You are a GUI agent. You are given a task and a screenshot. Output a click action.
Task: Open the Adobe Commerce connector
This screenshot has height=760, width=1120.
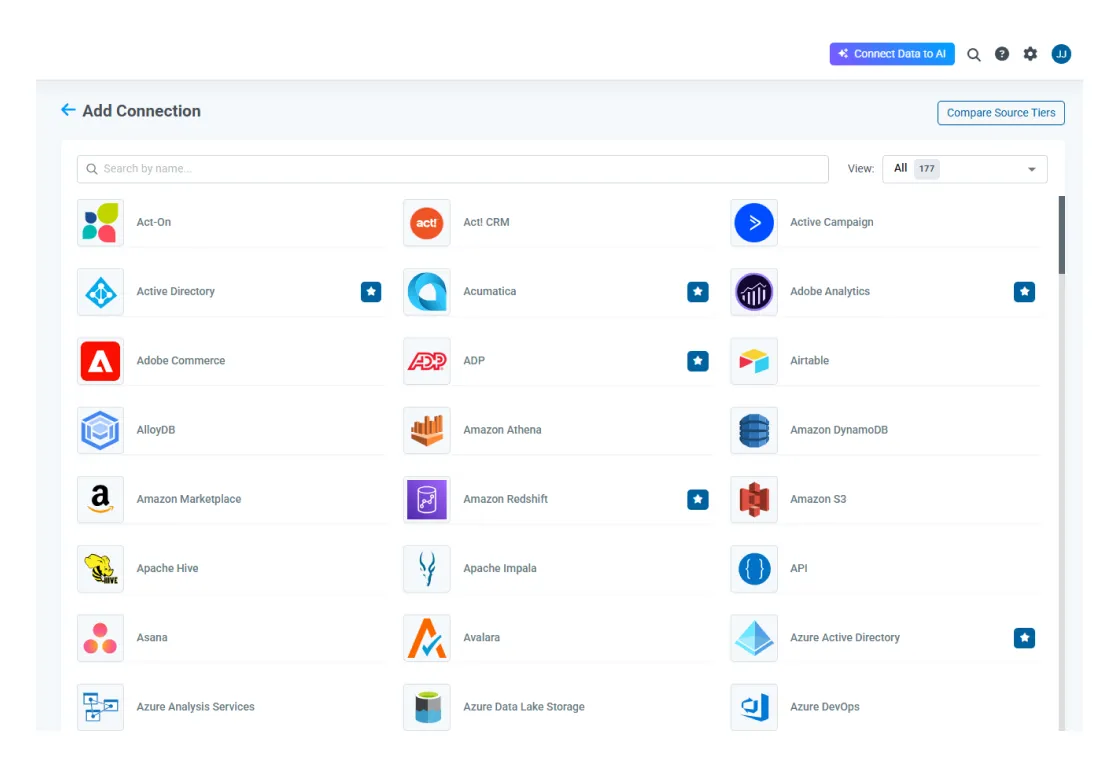[180, 360]
